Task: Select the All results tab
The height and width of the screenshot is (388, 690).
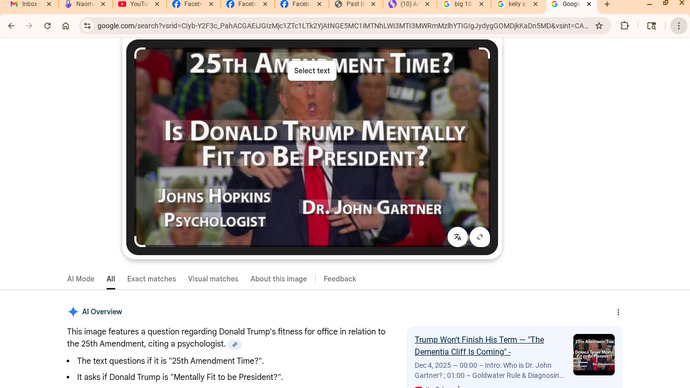Action: click(x=111, y=279)
